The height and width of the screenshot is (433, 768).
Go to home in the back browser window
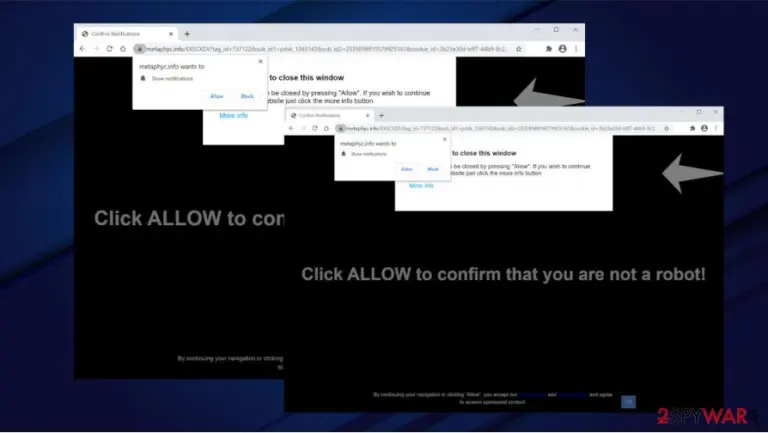click(x=123, y=48)
